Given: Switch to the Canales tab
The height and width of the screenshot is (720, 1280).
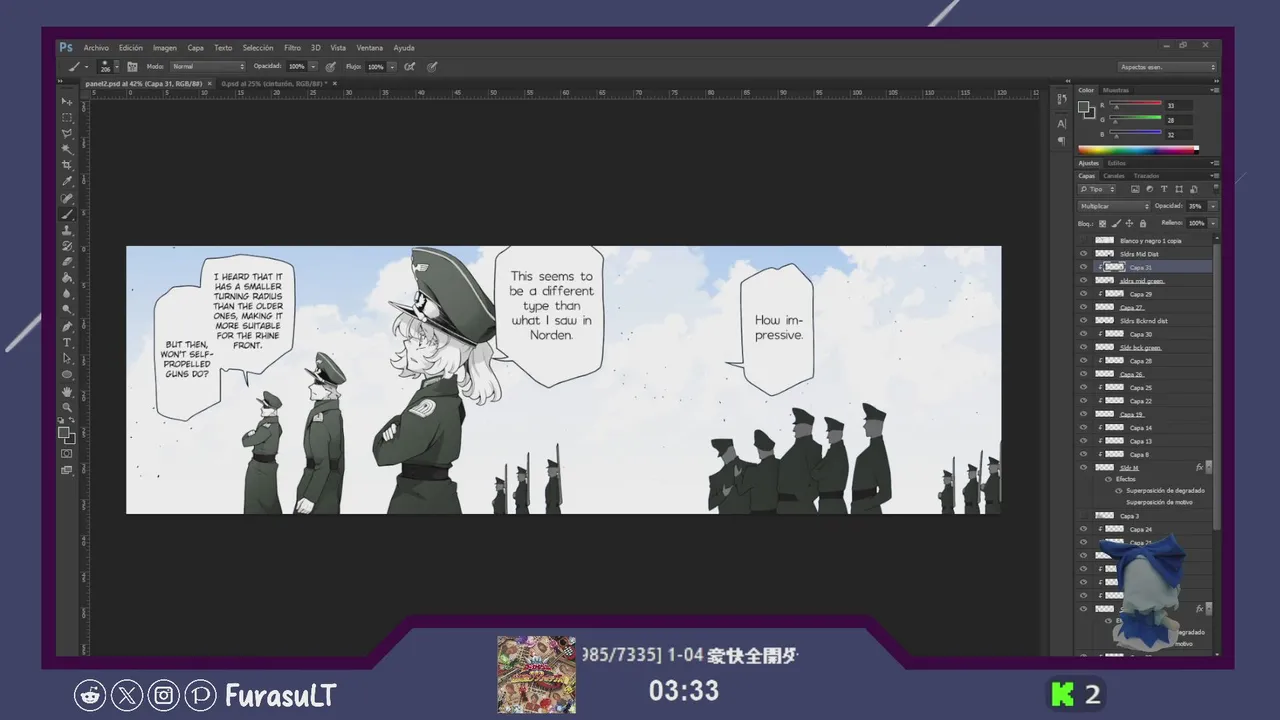Looking at the screenshot, I should (x=1114, y=176).
